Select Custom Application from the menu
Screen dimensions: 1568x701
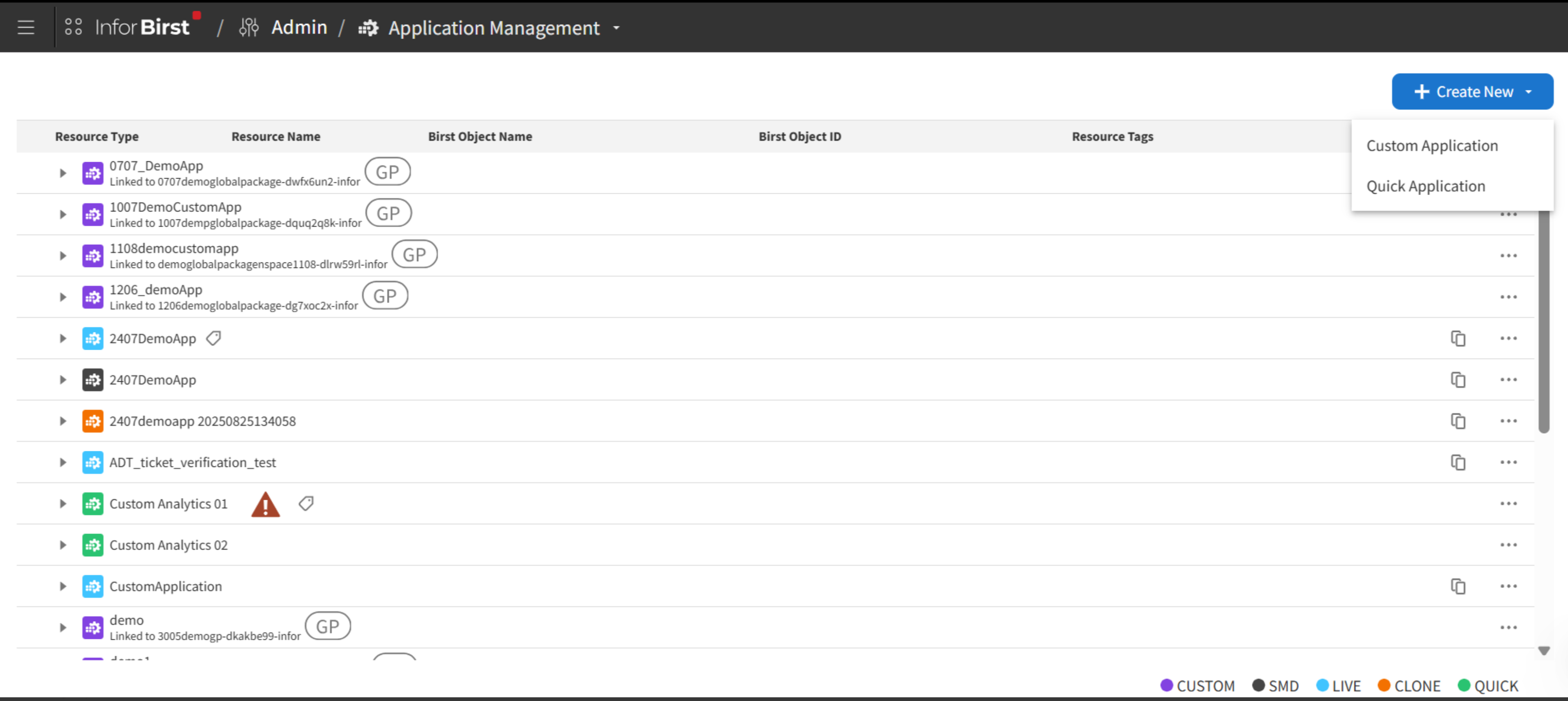[1432, 146]
